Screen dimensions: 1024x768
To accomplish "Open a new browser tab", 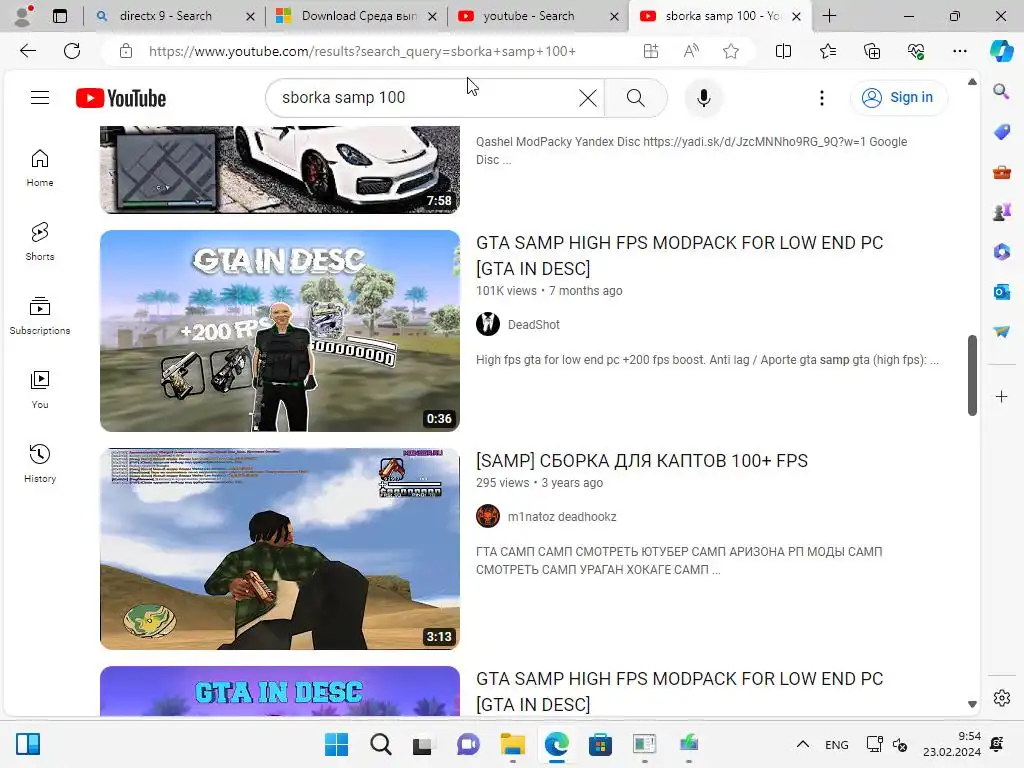I will click(829, 16).
